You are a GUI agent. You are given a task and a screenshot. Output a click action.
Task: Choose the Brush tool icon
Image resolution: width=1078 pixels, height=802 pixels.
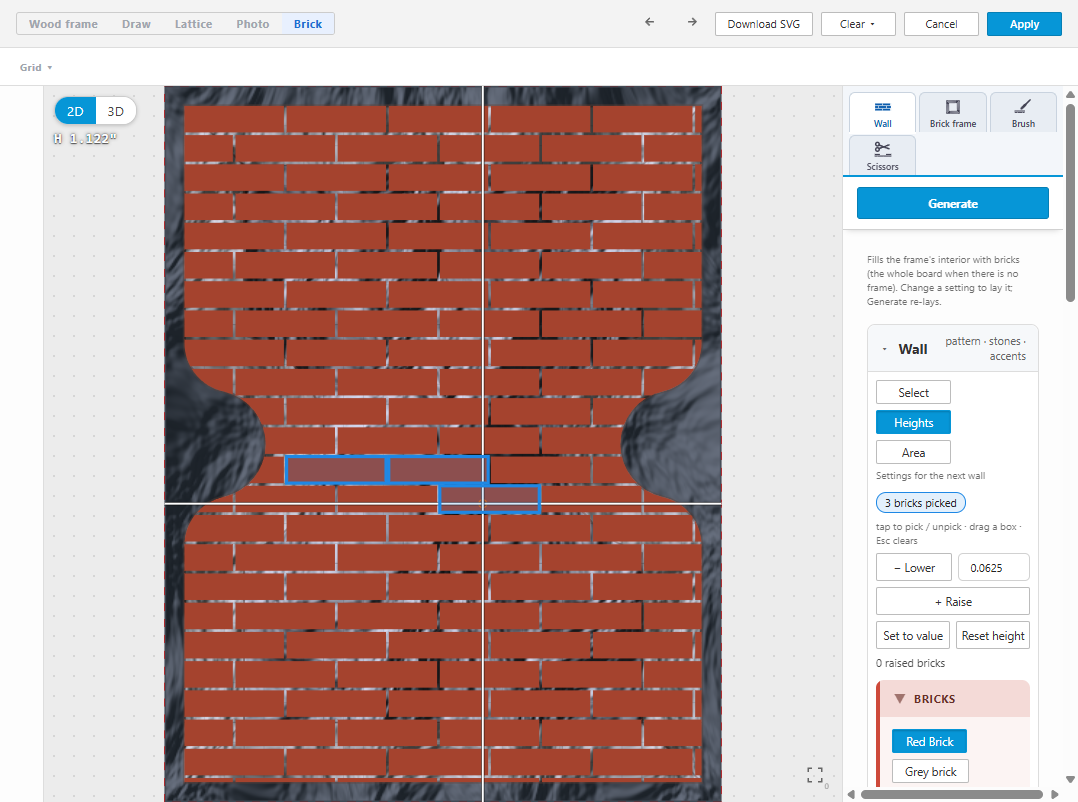coord(1022,107)
